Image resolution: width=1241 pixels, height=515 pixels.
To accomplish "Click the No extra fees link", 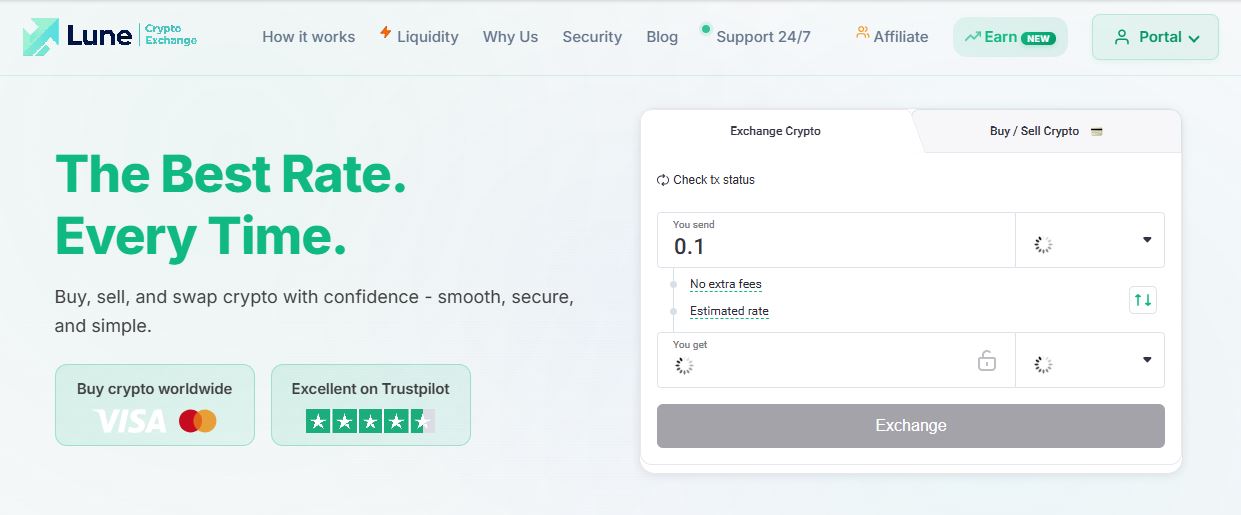I will (726, 284).
